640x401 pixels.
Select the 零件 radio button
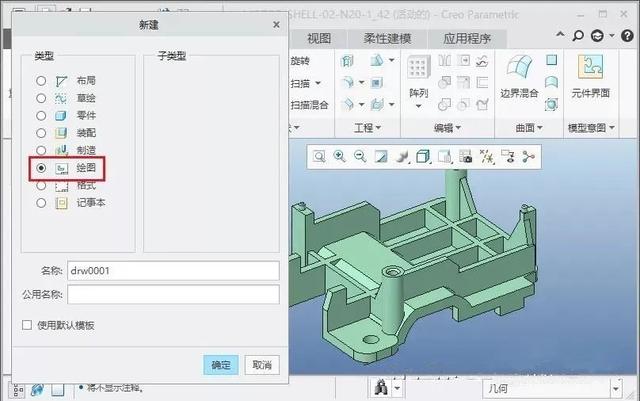point(41,116)
